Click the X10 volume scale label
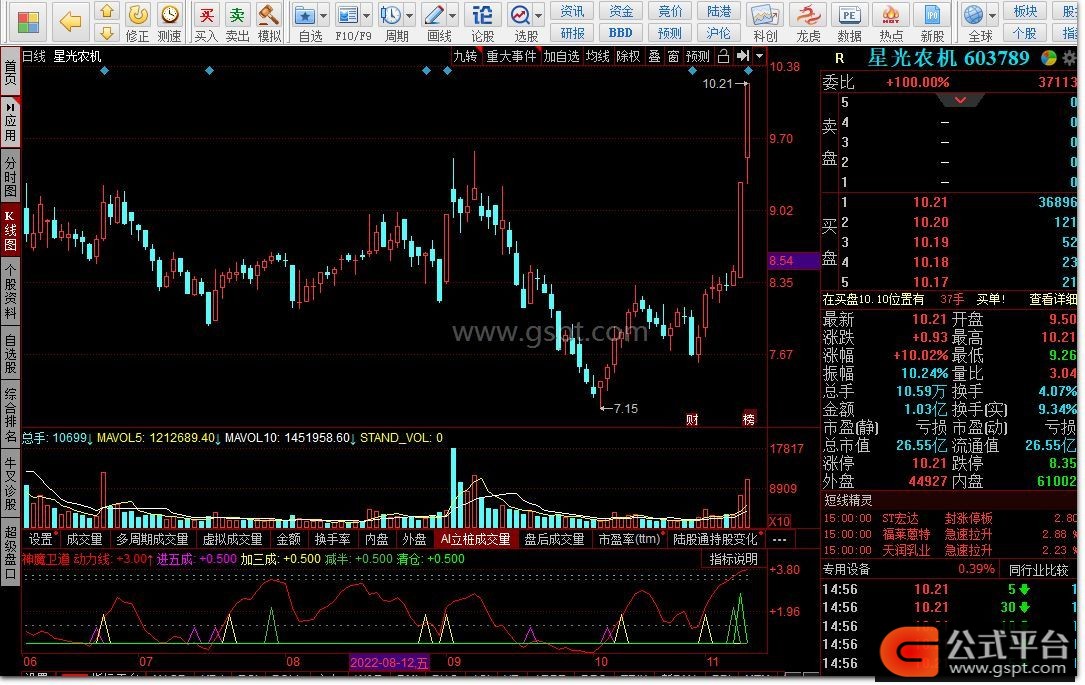This screenshot has width=1085, height=685. [x=780, y=521]
